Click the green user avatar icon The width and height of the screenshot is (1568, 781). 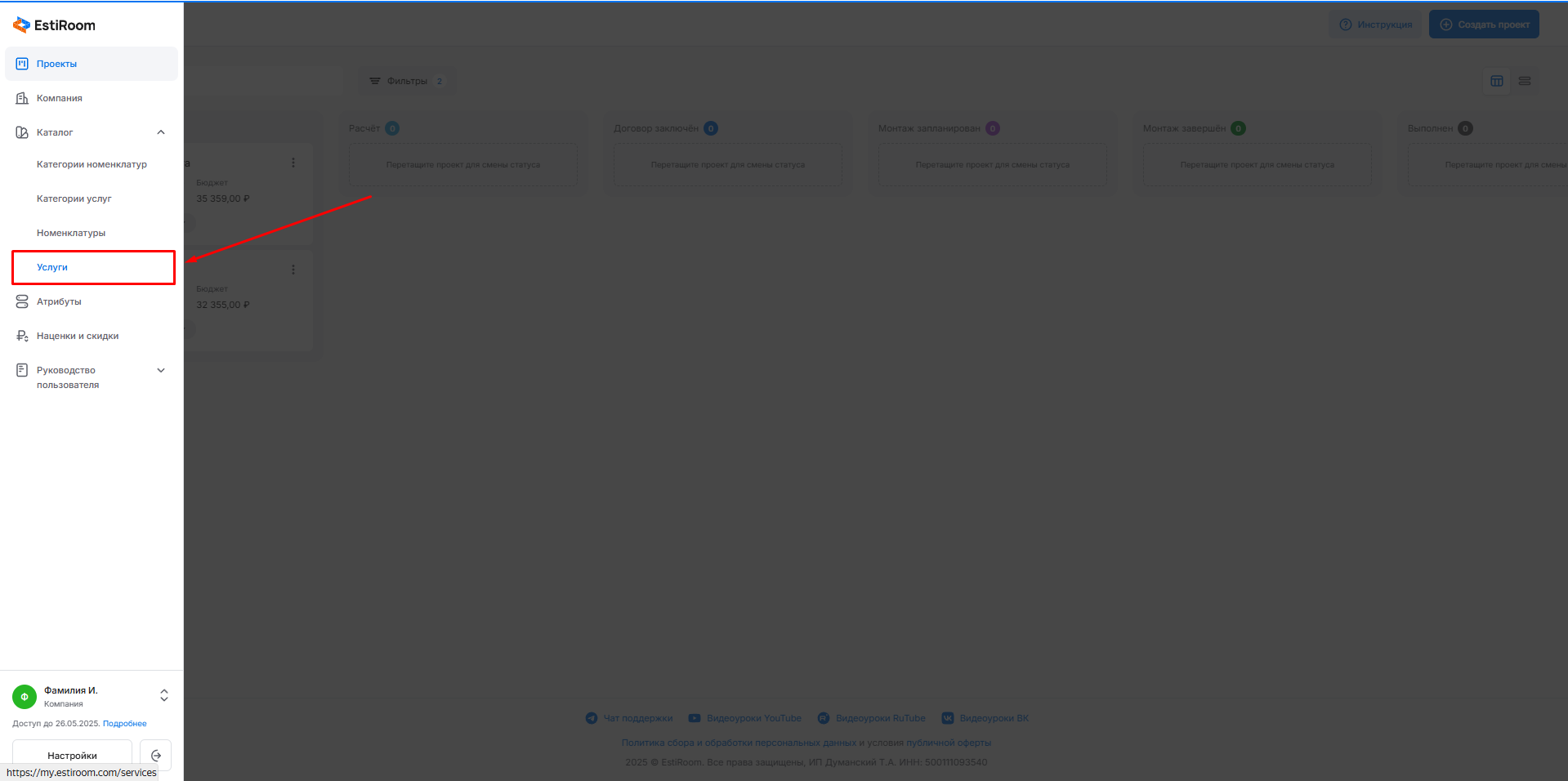(25, 697)
